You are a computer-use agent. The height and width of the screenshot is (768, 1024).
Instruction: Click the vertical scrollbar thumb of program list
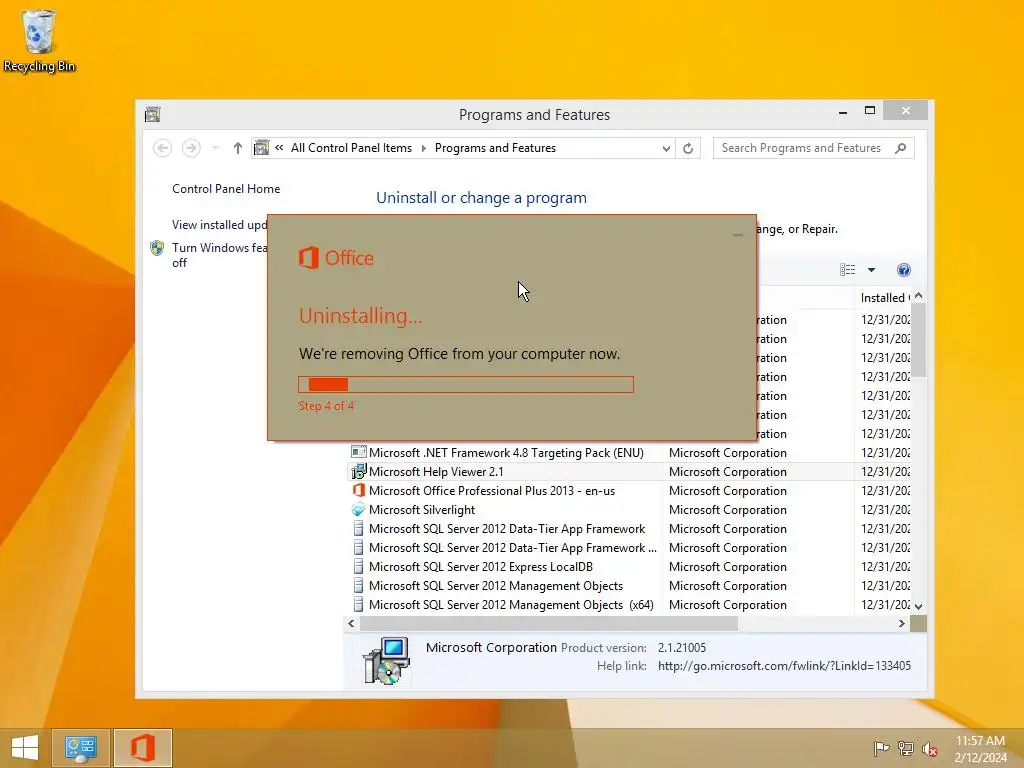click(x=919, y=340)
